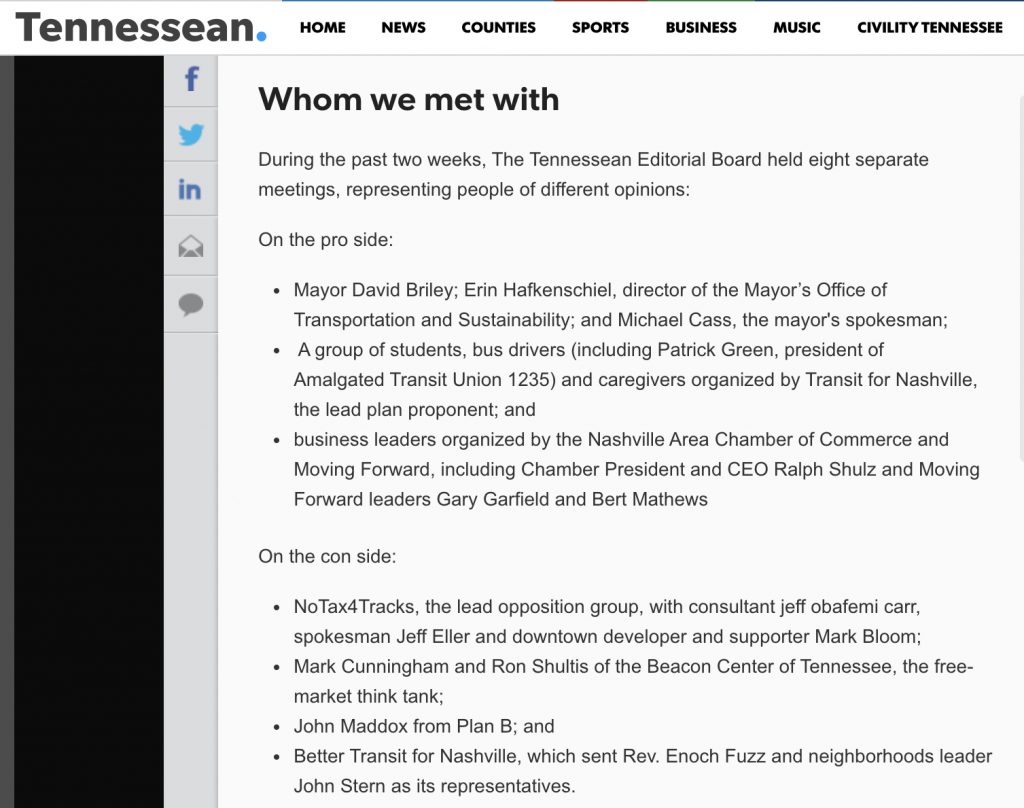Open the BUSINESS section
The height and width of the screenshot is (808, 1024).
point(700,28)
